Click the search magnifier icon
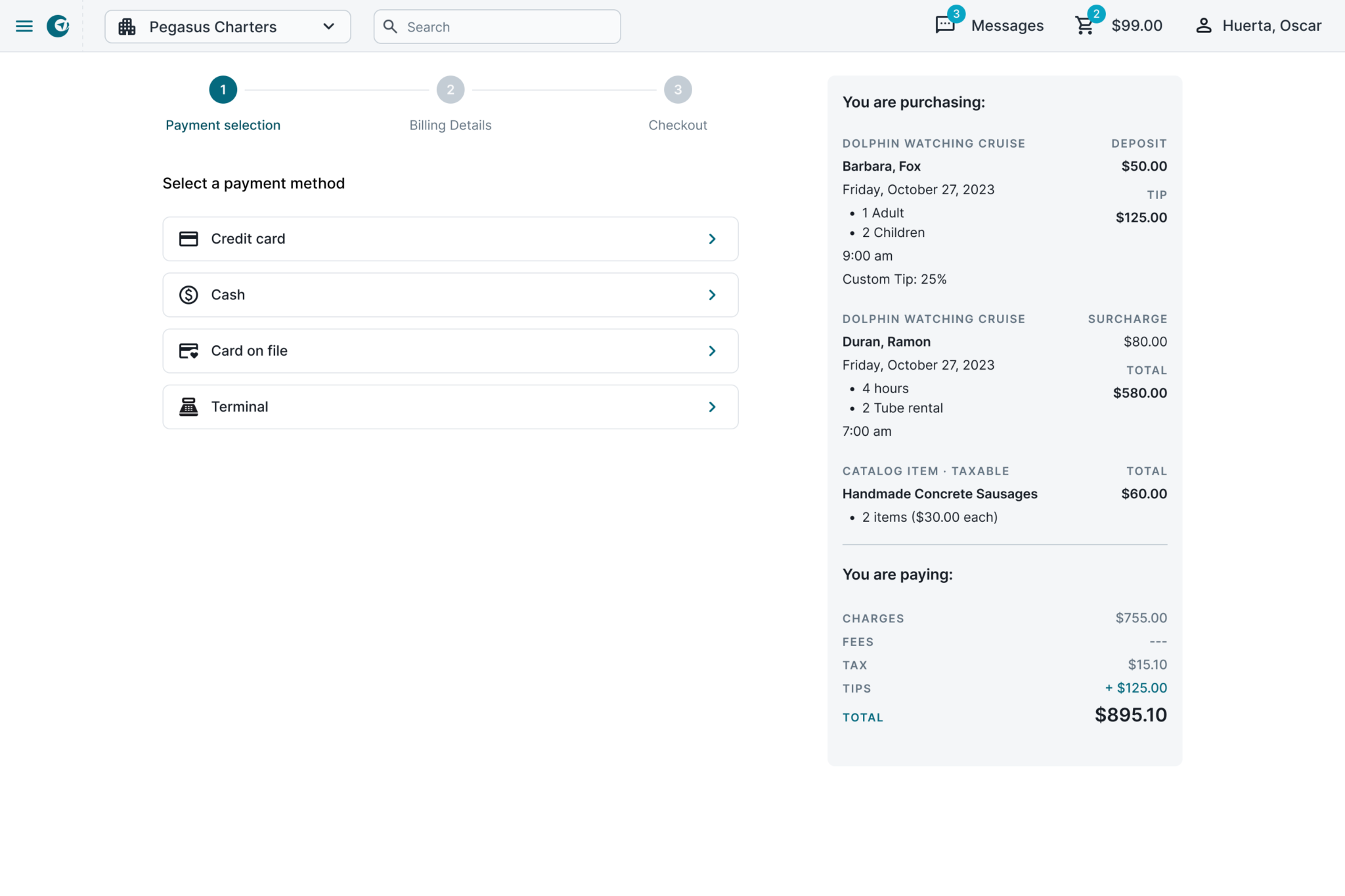The width and height of the screenshot is (1345, 896). pyautogui.click(x=391, y=27)
